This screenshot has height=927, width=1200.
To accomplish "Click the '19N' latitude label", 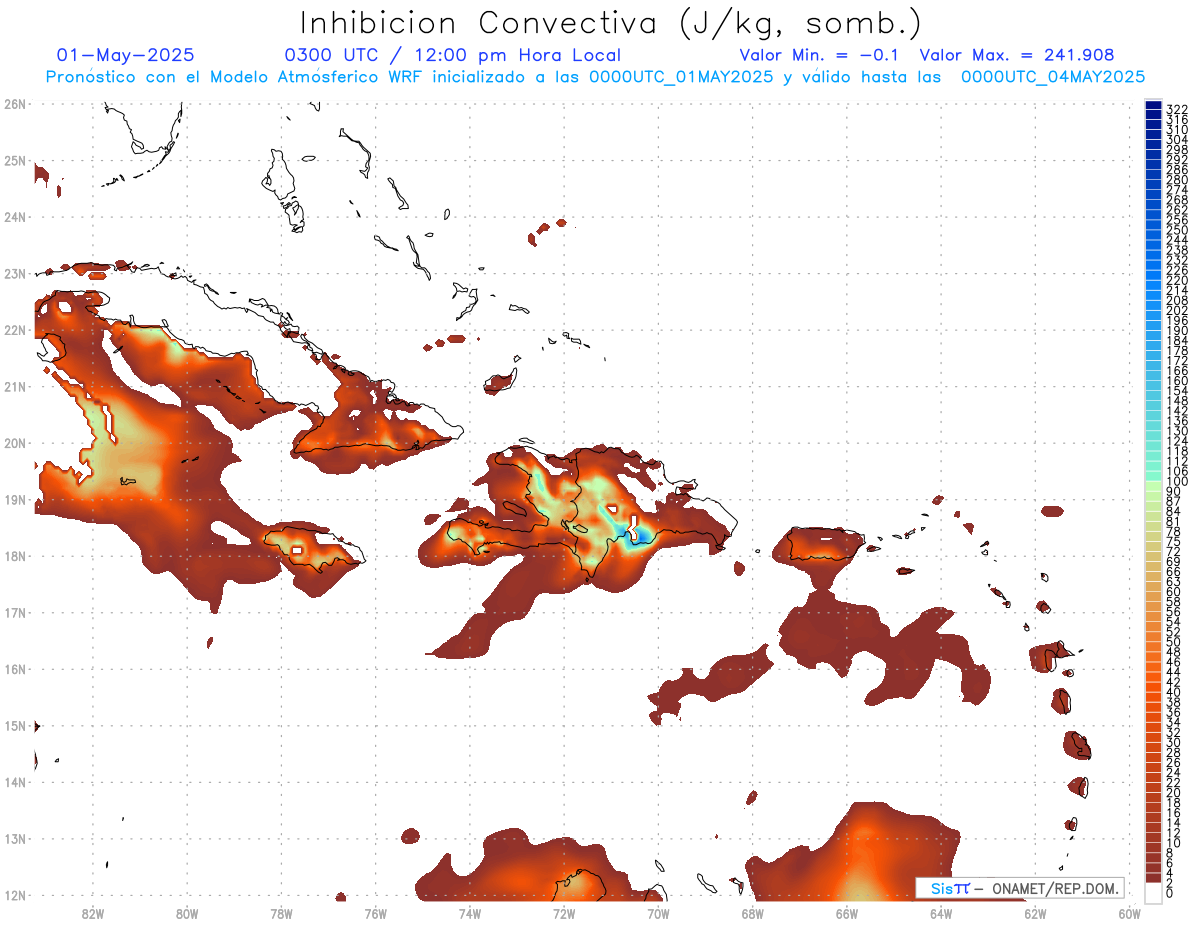I will pyautogui.click(x=14, y=499).
